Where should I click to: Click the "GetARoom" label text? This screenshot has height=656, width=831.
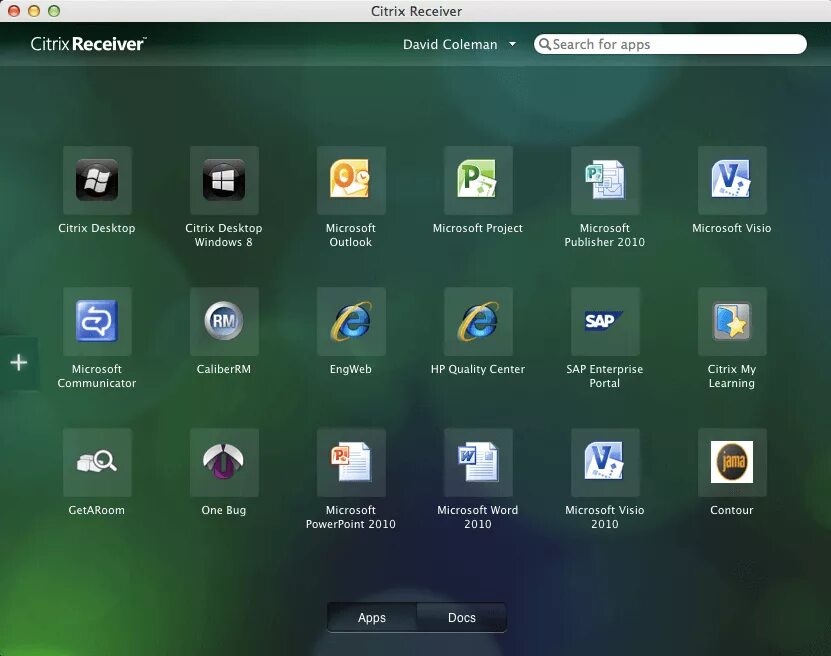pos(96,510)
